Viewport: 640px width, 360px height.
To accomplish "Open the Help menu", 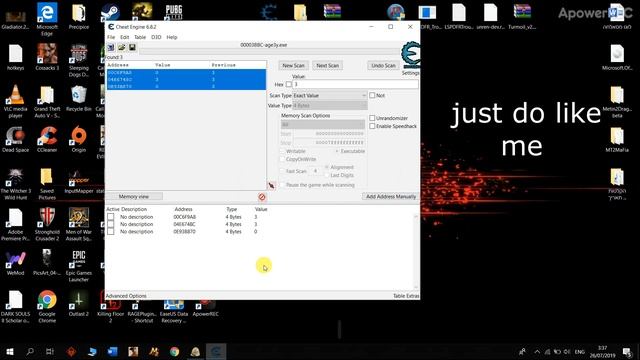I will tap(172, 37).
